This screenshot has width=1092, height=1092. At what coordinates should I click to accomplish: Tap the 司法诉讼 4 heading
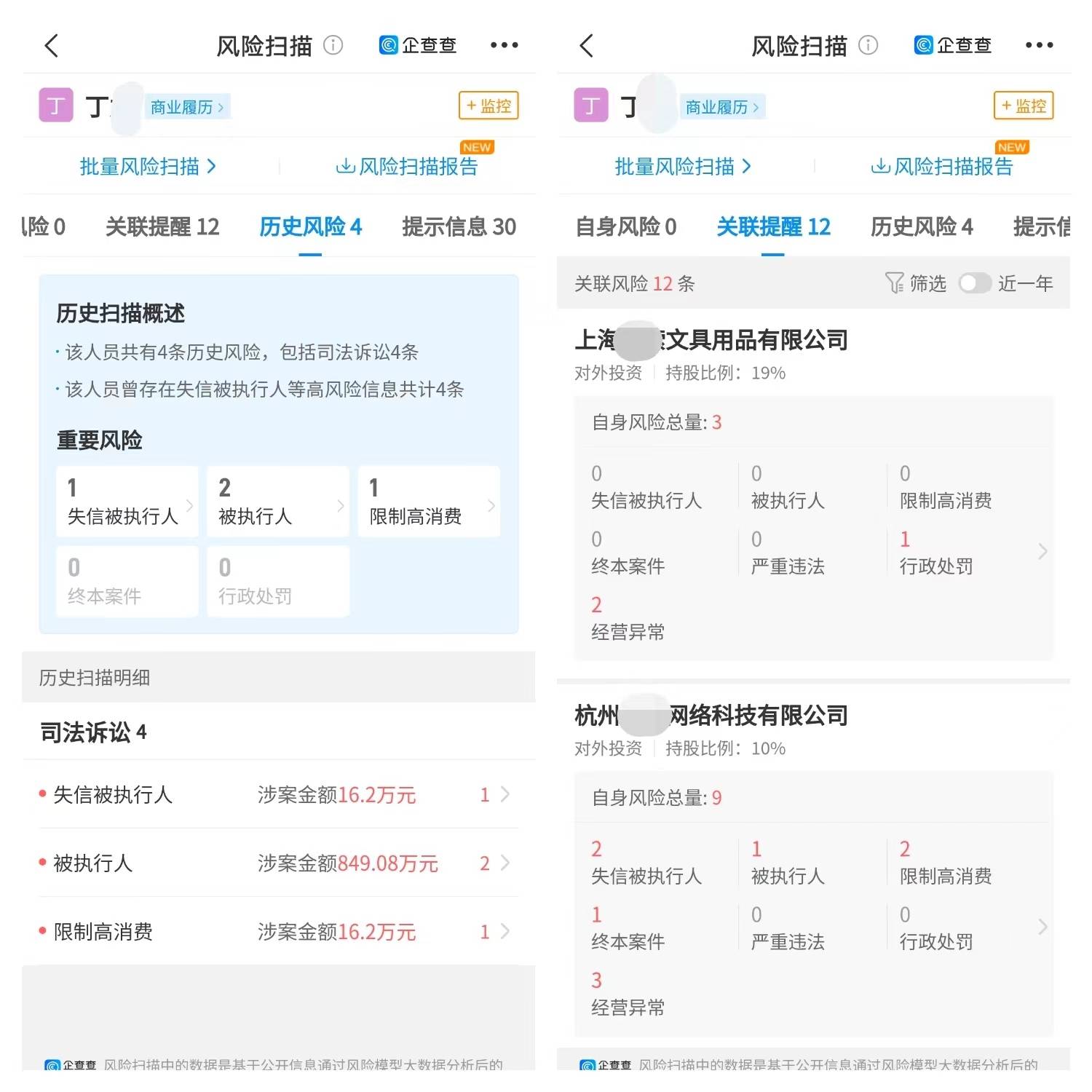pos(94,732)
